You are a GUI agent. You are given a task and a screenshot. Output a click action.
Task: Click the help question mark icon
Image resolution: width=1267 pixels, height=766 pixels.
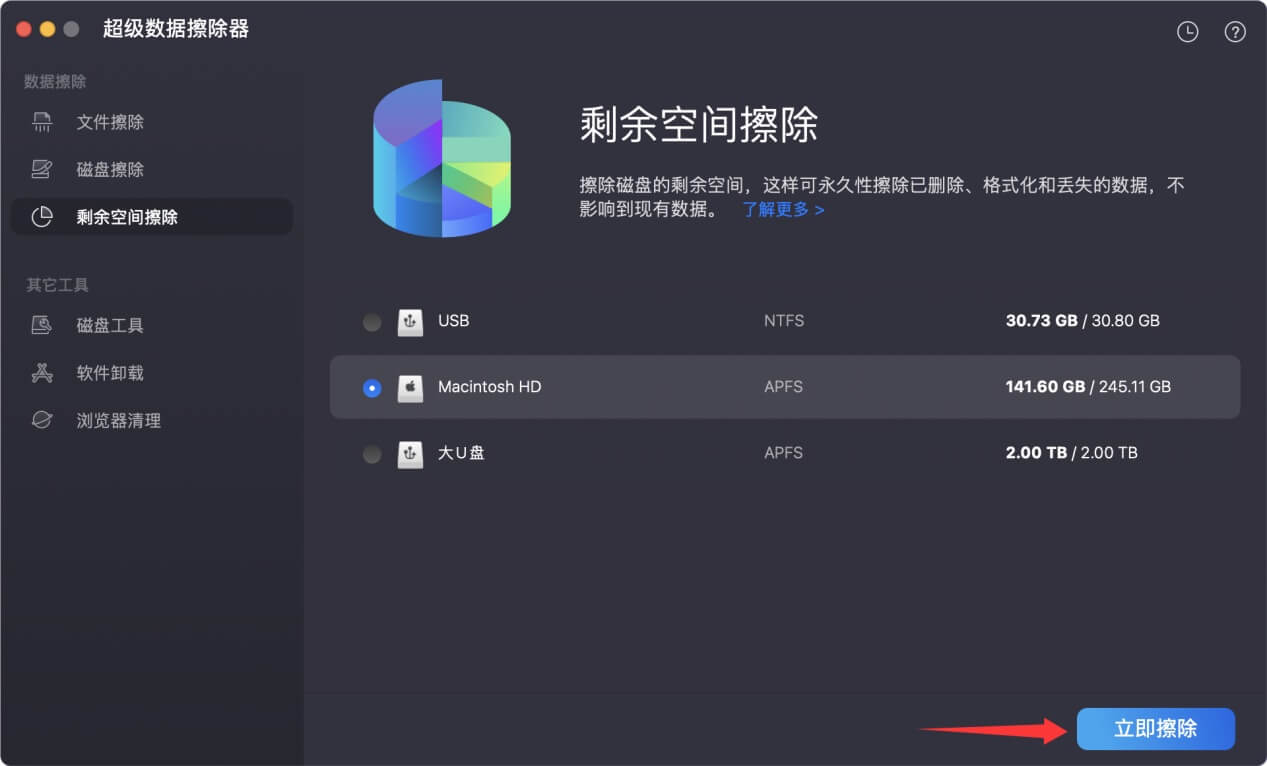tap(1234, 31)
